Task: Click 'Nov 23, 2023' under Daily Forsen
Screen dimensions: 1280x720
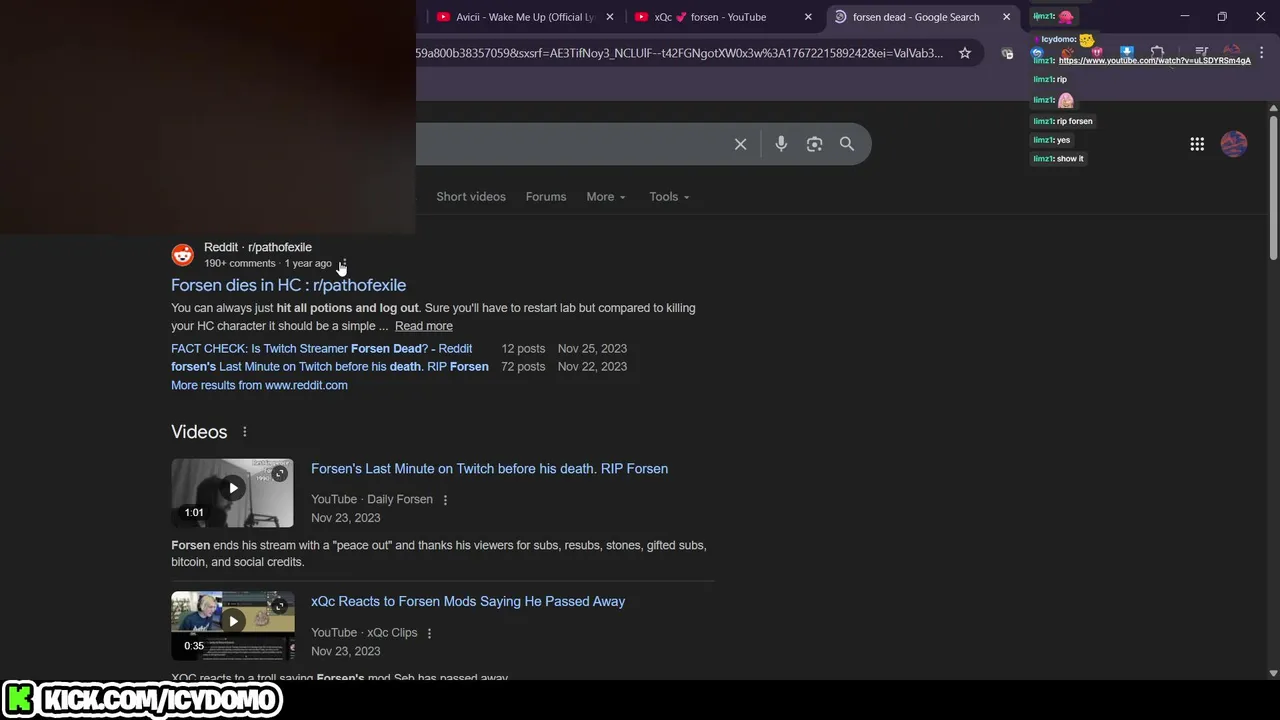Action: pos(345,518)
